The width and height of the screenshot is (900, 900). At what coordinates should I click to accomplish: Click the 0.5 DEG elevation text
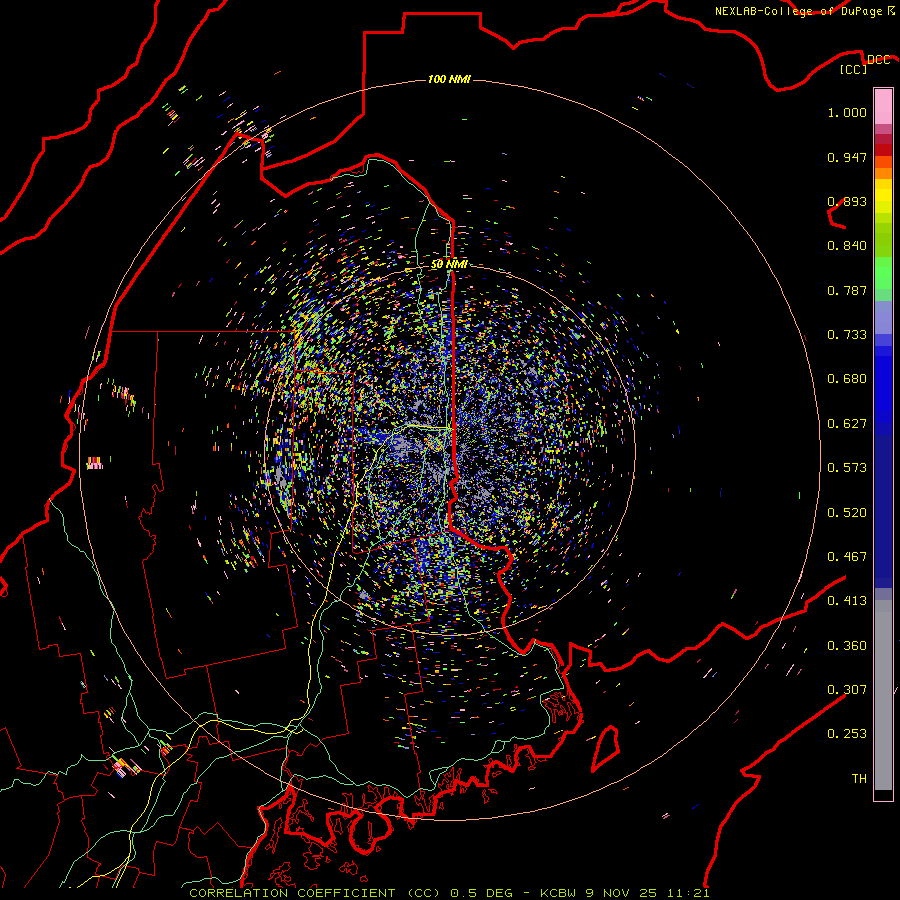(x=482, y=893)
